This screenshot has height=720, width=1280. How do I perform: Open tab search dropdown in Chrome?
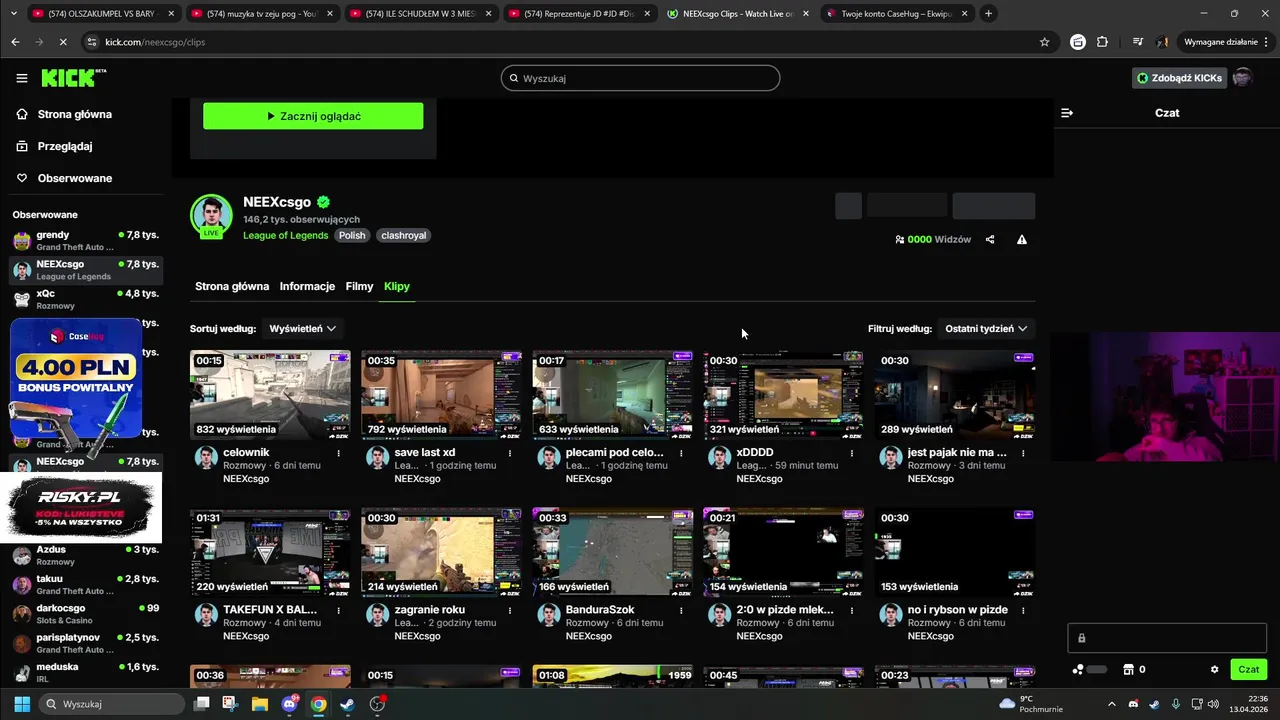pyautogui.click(x=15, y=14)
